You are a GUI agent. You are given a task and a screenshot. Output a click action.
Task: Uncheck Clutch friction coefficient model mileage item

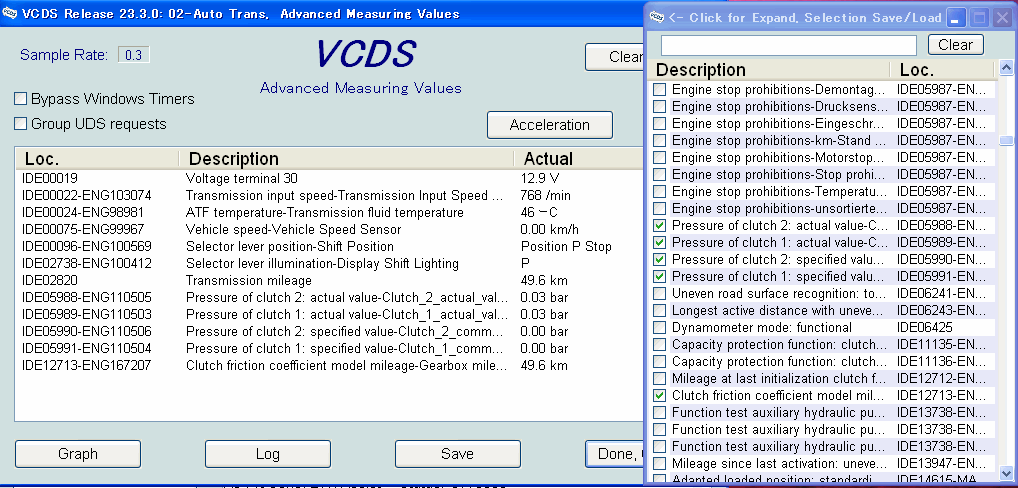(659, 395)
